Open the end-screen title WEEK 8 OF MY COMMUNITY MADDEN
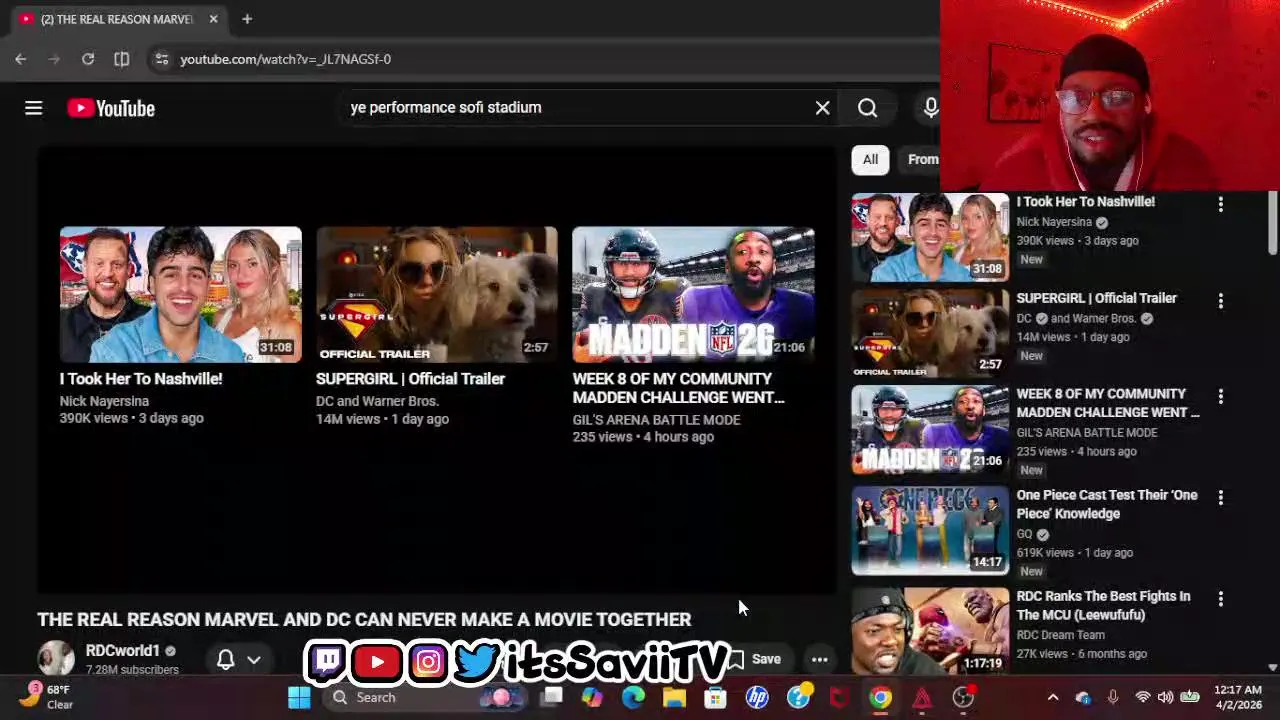 [678, 388]
